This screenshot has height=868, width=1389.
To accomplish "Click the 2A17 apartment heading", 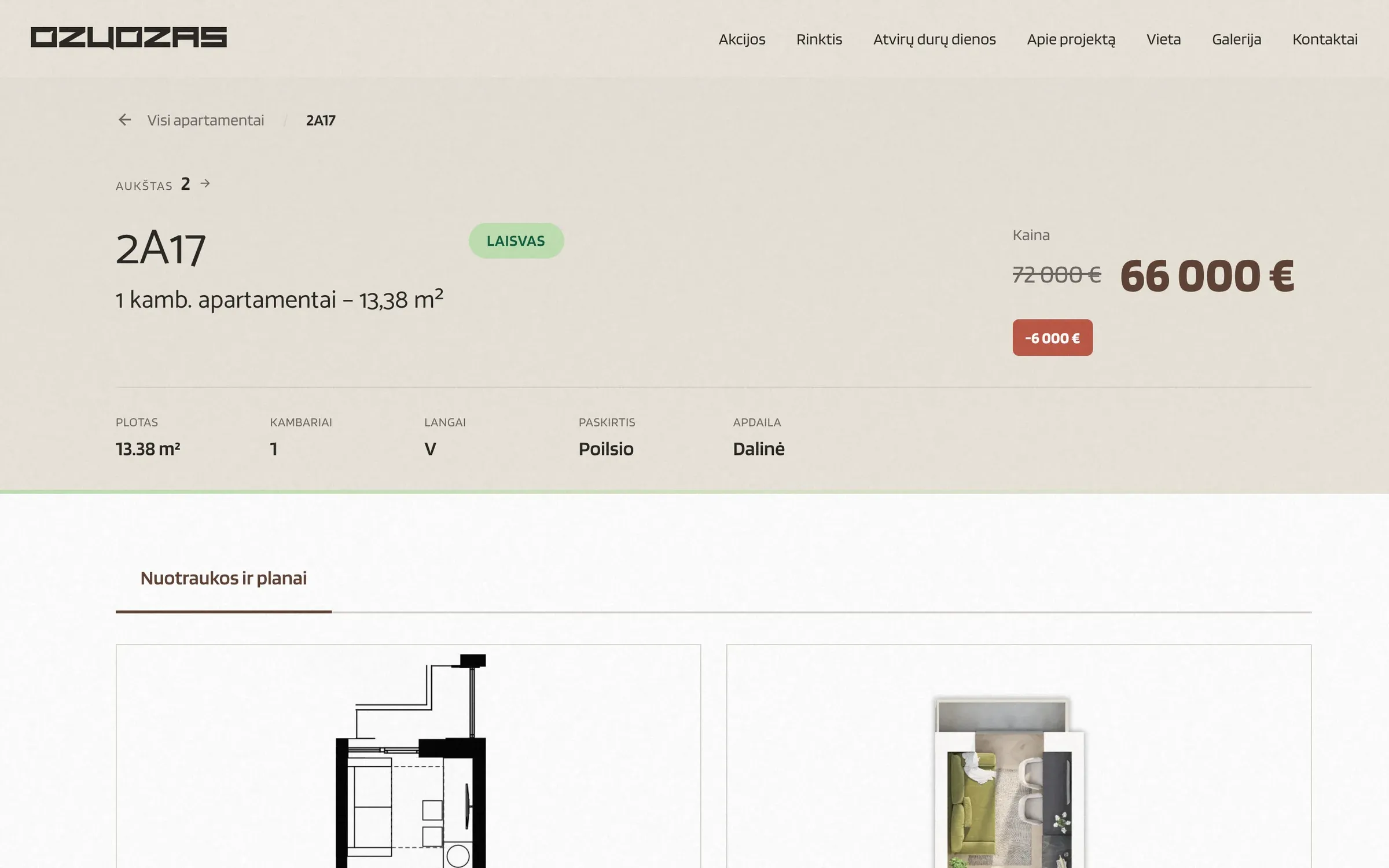I will (x=160, y=248).
